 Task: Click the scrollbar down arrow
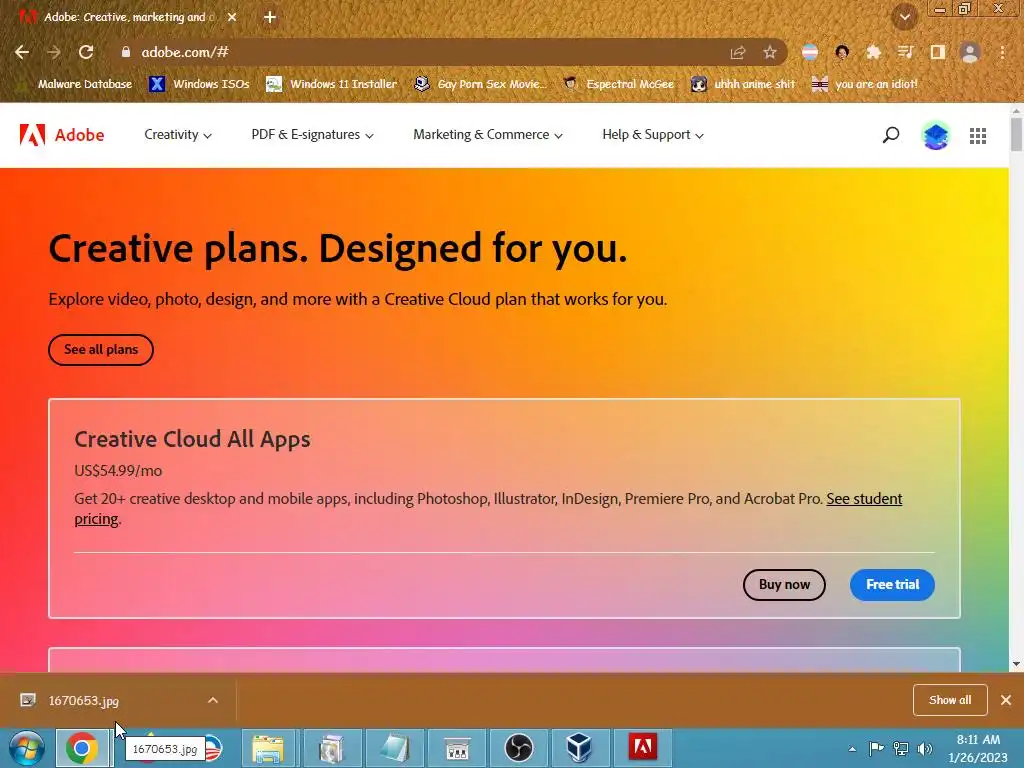tap(1016, 664)
